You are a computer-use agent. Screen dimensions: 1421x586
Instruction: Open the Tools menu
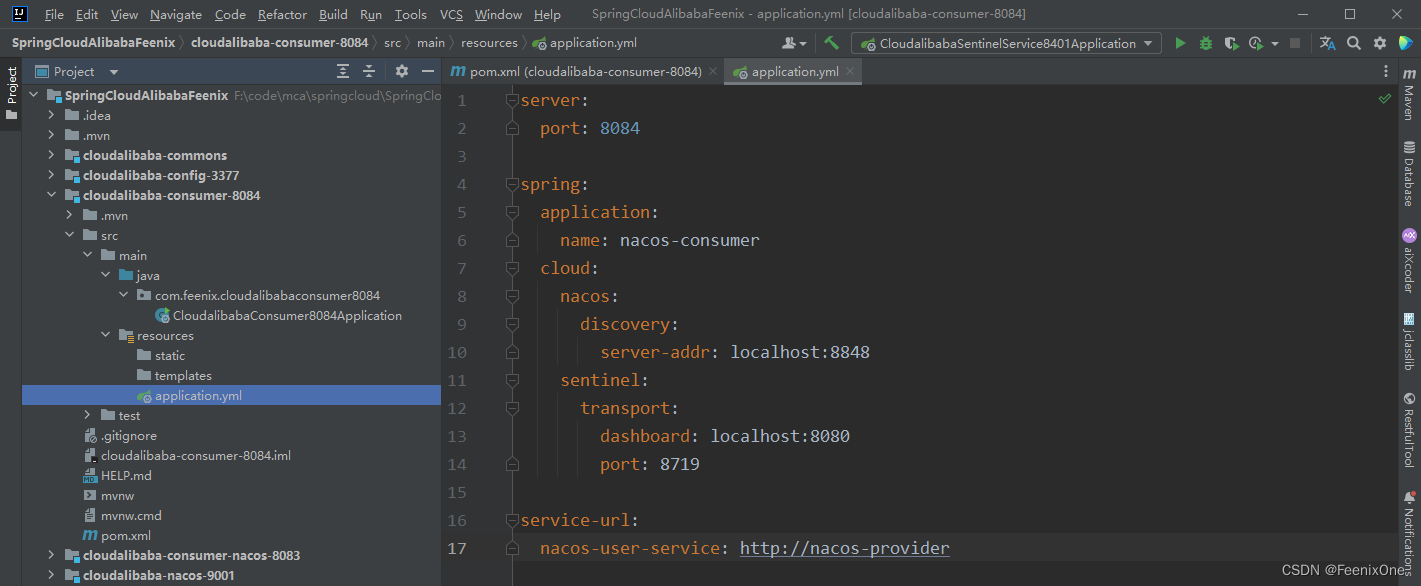tap(410, 14)
